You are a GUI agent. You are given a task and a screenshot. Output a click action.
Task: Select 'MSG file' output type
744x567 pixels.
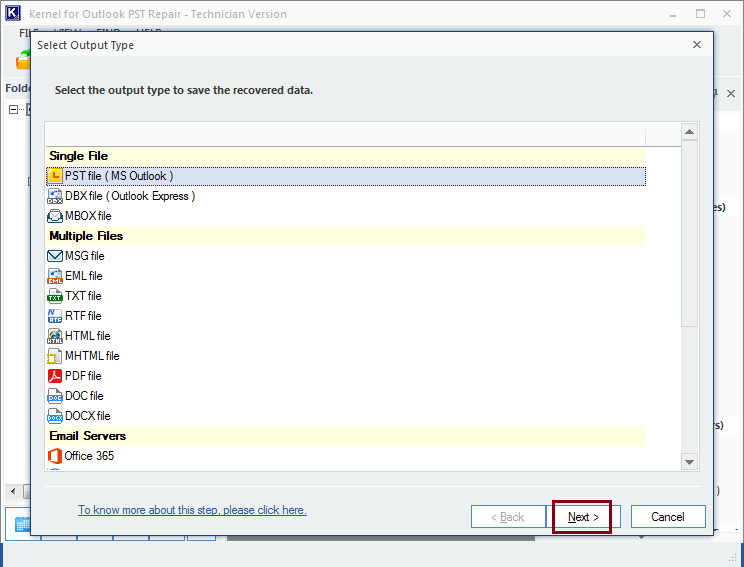(346, 256)
